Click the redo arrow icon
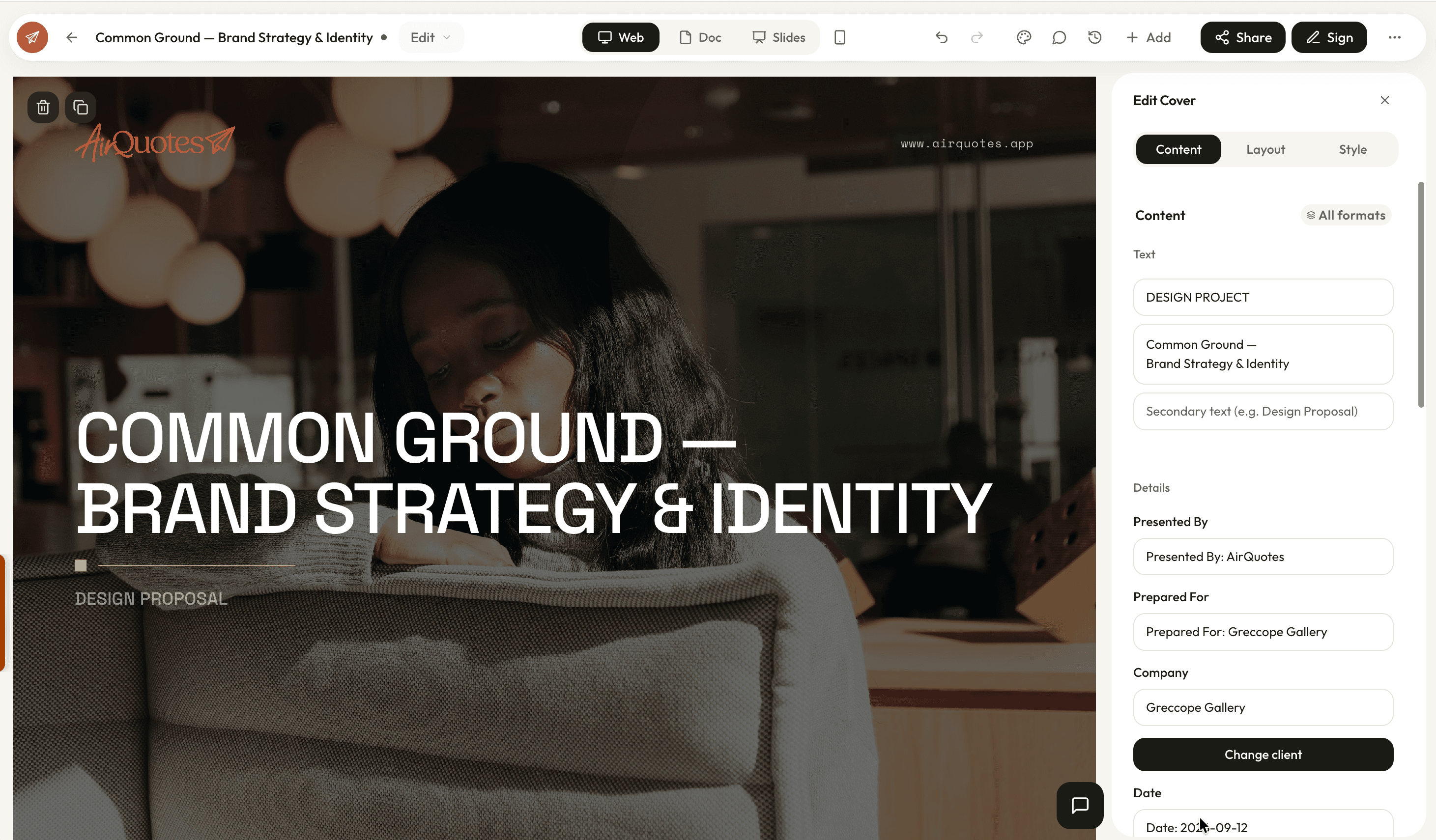Screen dimensions: 1436x840 point(976,38)
